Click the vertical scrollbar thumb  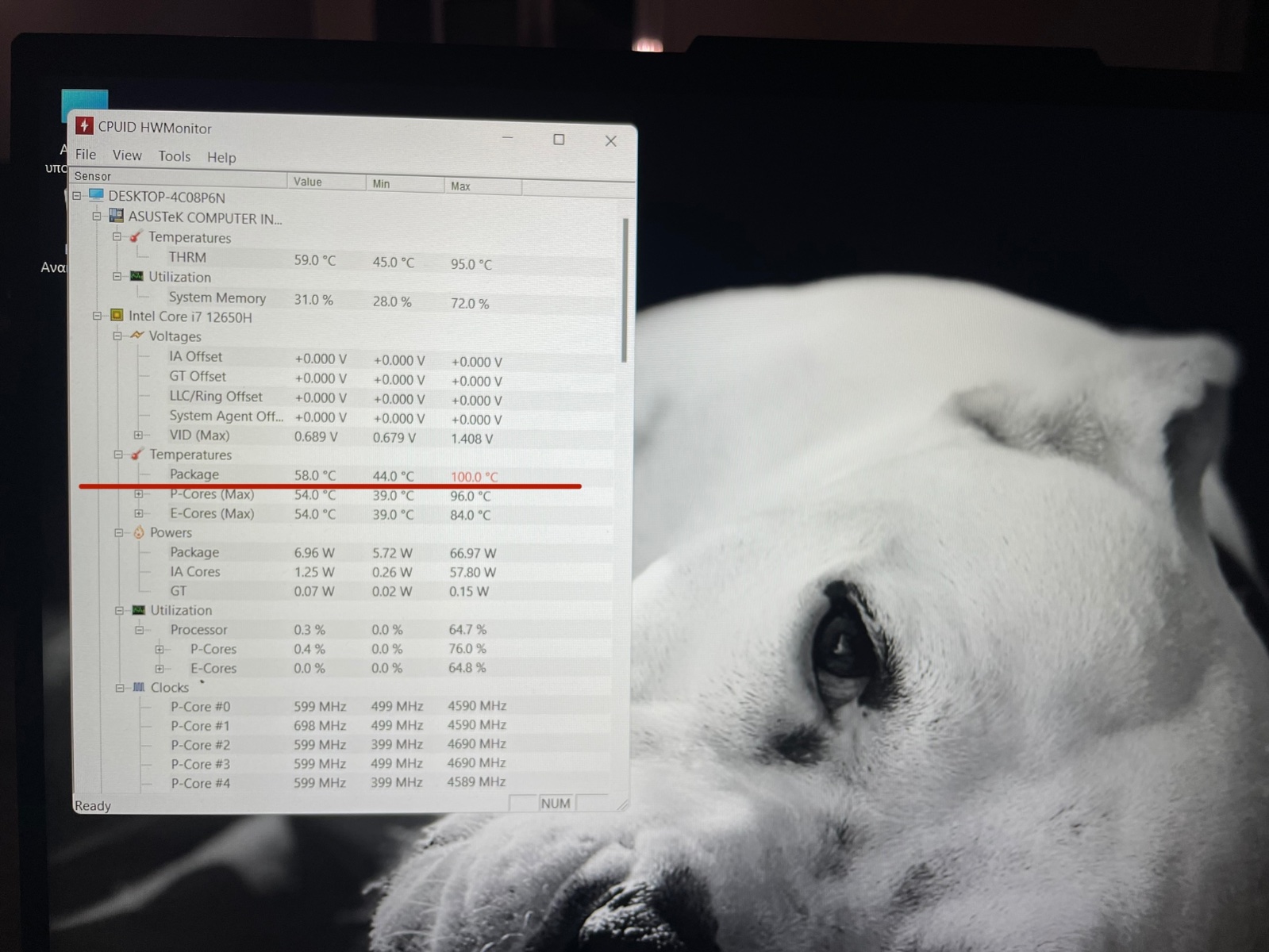625,290
